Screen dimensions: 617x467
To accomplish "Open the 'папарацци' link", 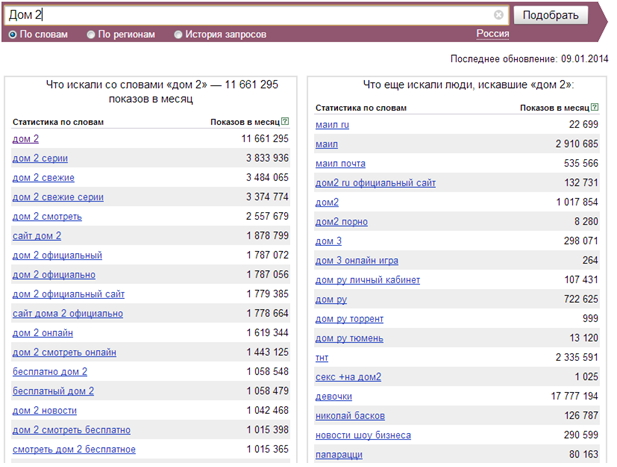I will tap(339, 455).
